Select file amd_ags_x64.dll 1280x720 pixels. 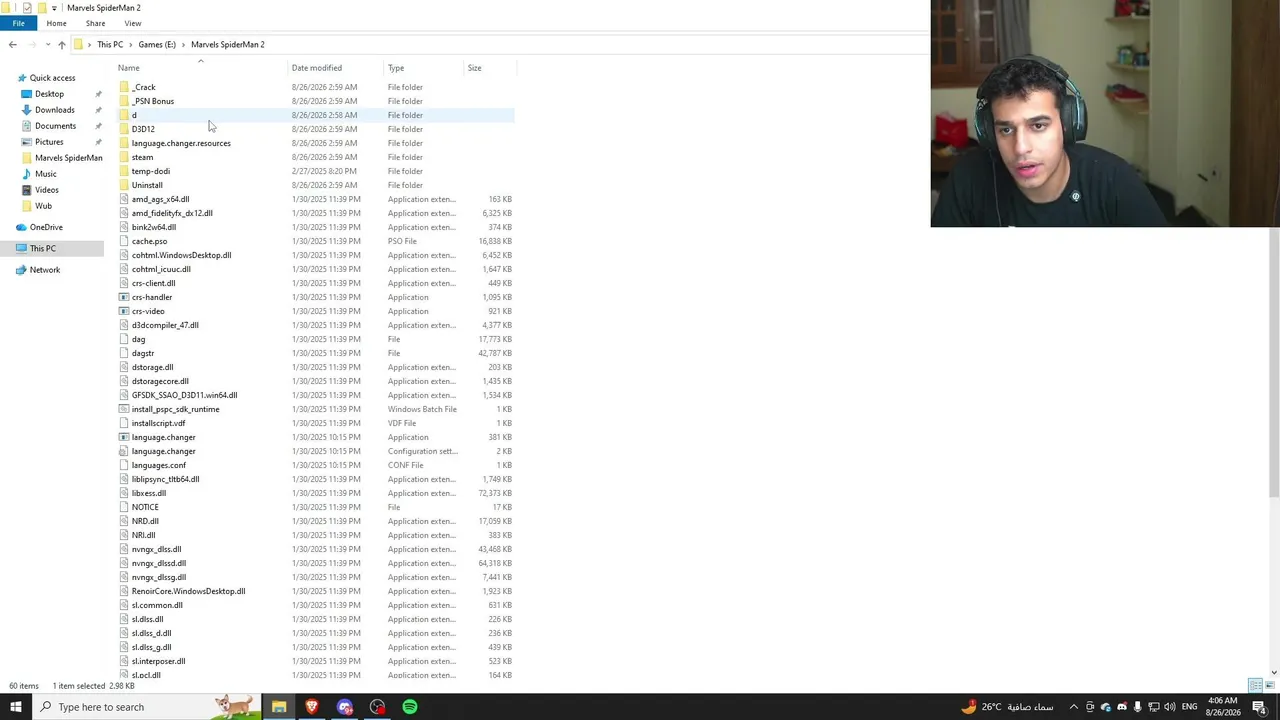pos(160,199)
